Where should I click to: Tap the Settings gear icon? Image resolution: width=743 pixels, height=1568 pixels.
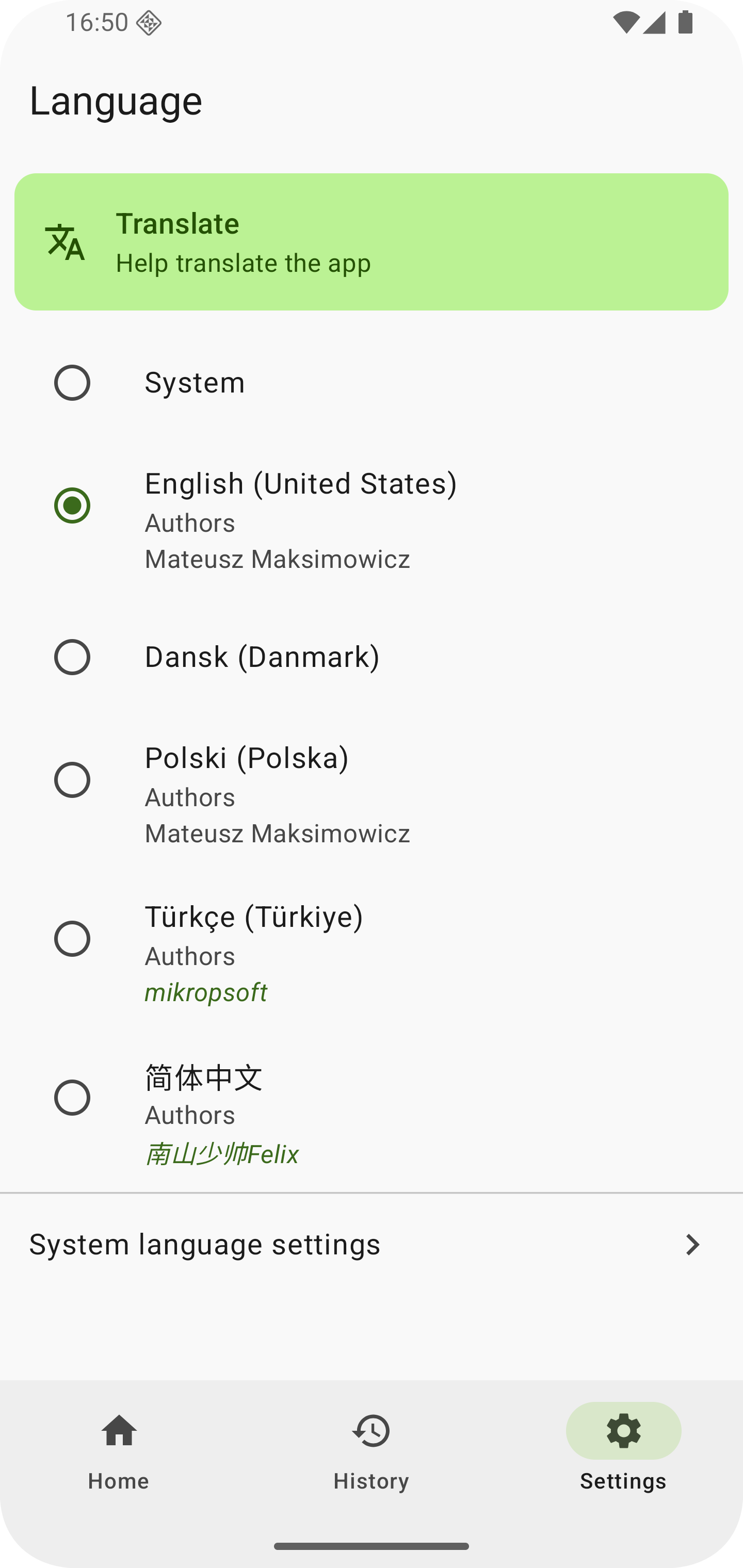point(623,1430)
